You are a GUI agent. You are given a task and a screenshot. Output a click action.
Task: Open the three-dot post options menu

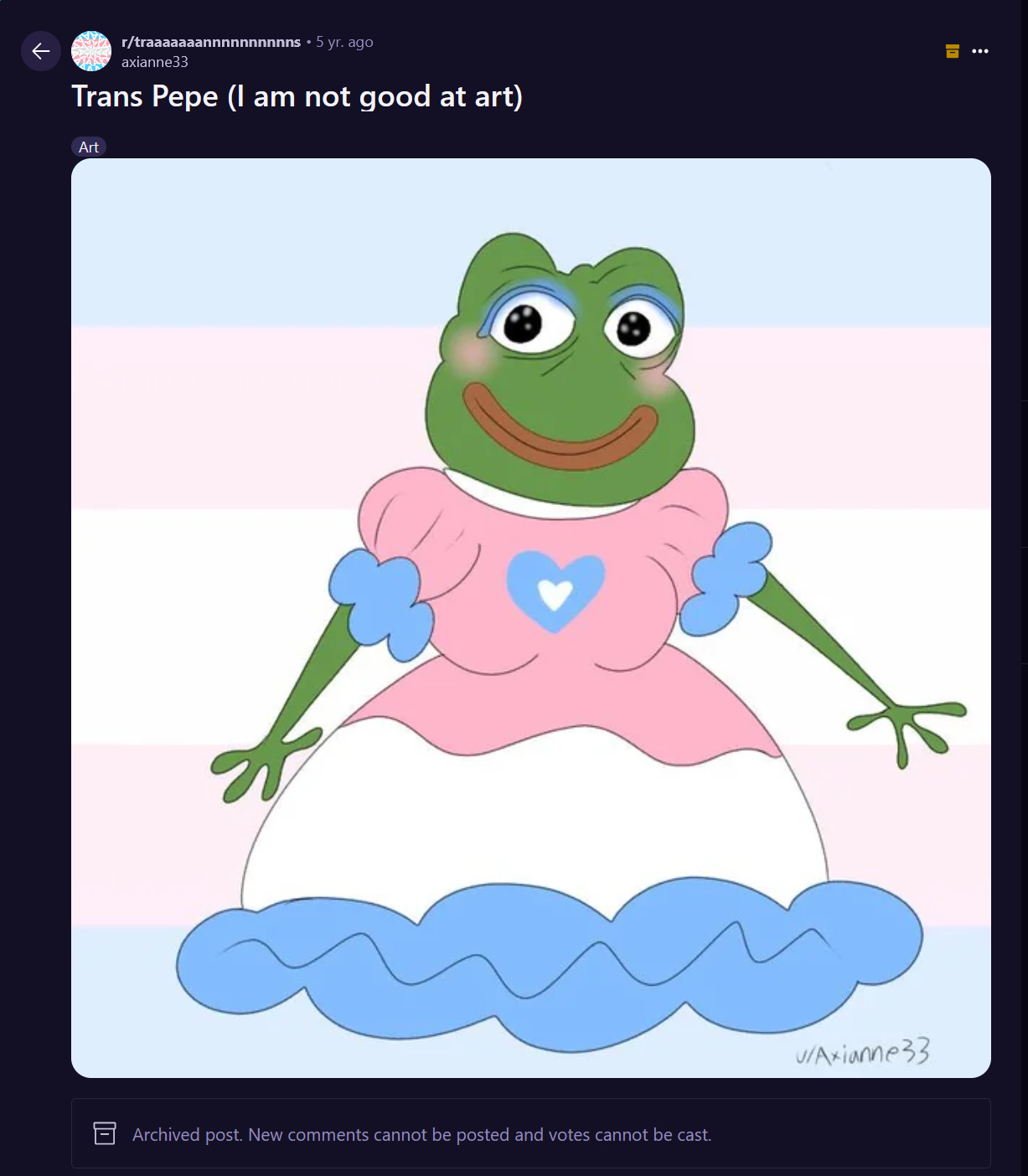tap(980, 51)
